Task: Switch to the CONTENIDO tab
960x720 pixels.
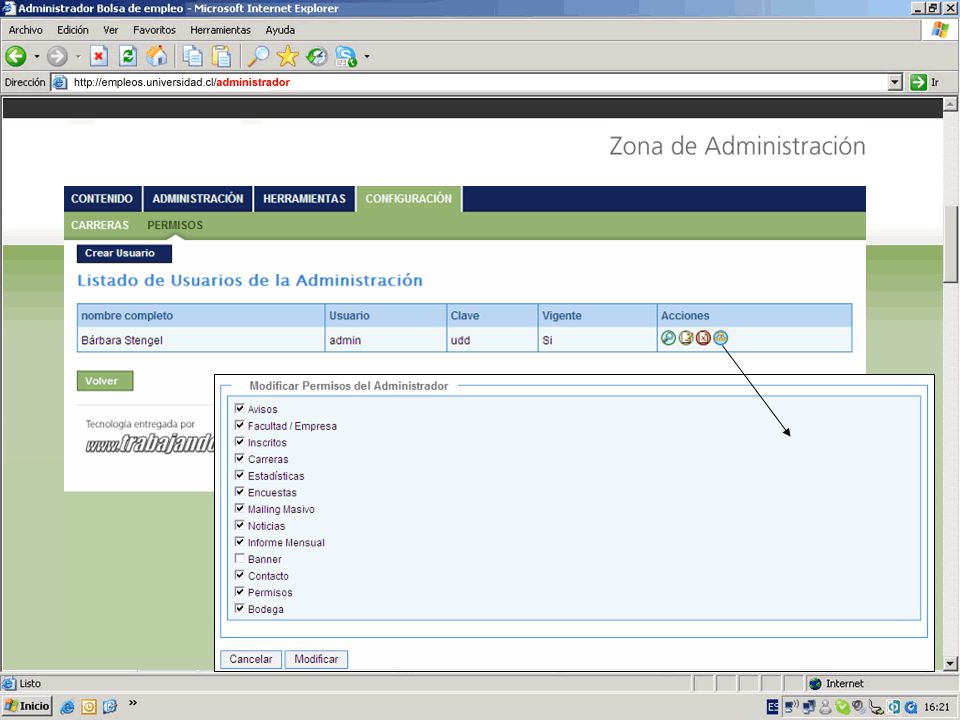Action: coord(102,199)
